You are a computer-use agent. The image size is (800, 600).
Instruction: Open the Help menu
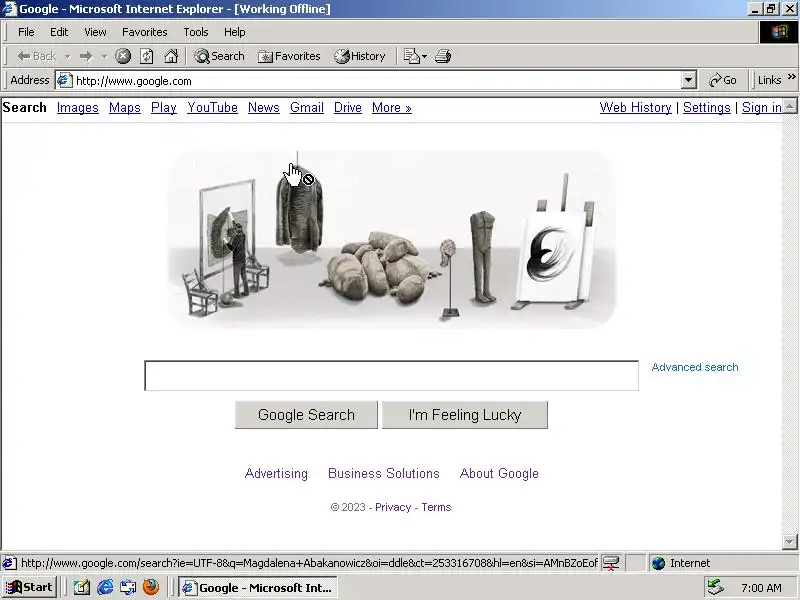[235, 32]
